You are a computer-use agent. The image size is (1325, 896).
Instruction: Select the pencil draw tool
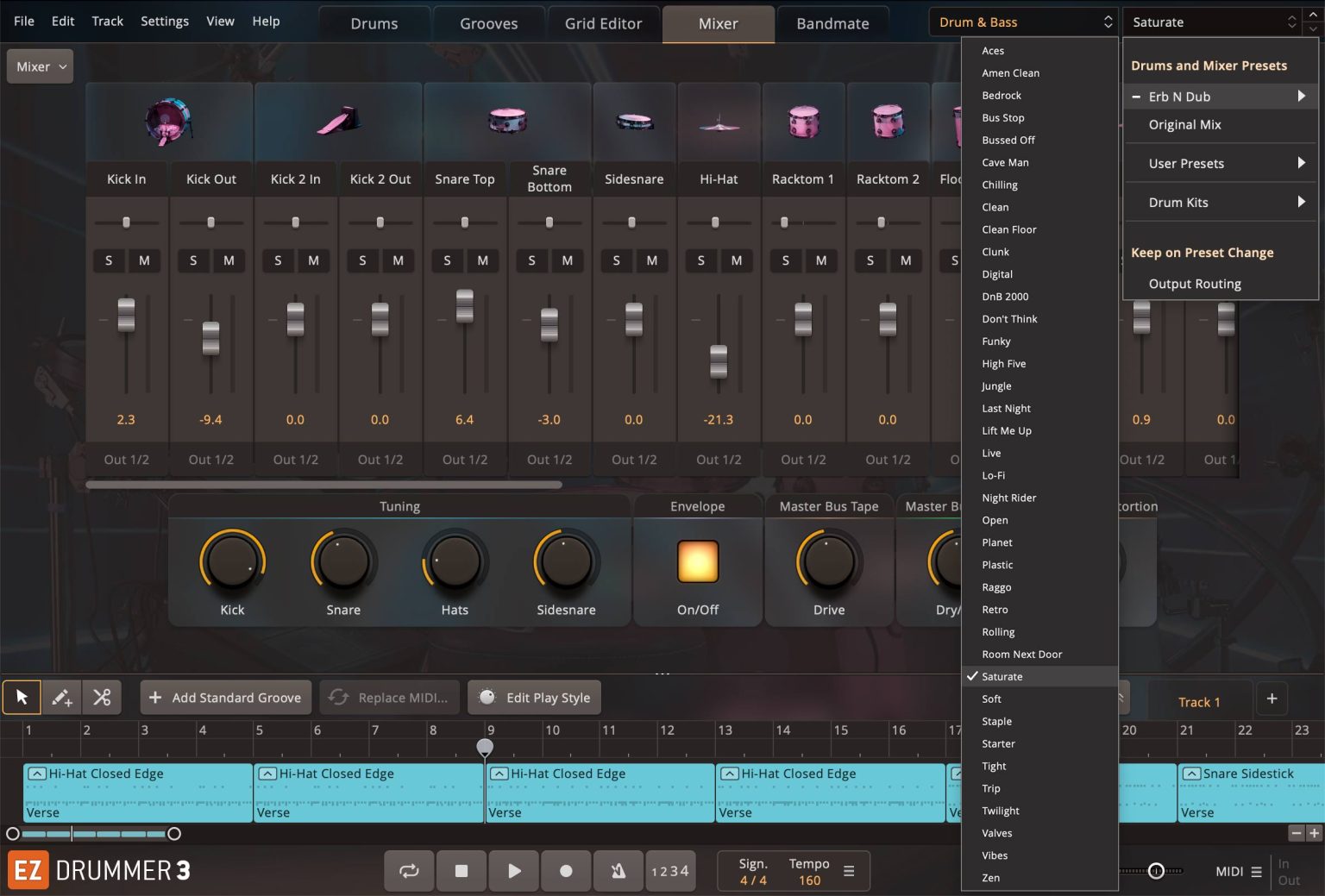pyautogui.click(x=62, y=697)
